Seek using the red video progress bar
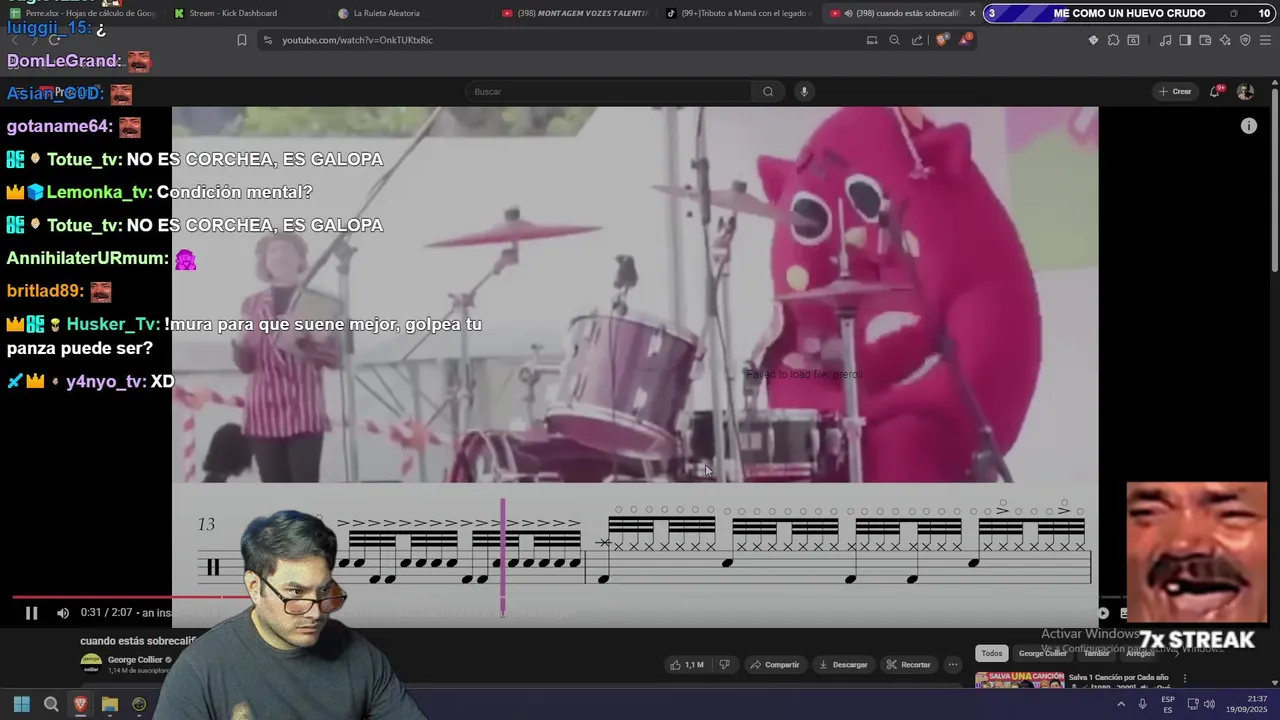Image resolution: width=1280 pixels, height=720 pixels. (130, 597)
